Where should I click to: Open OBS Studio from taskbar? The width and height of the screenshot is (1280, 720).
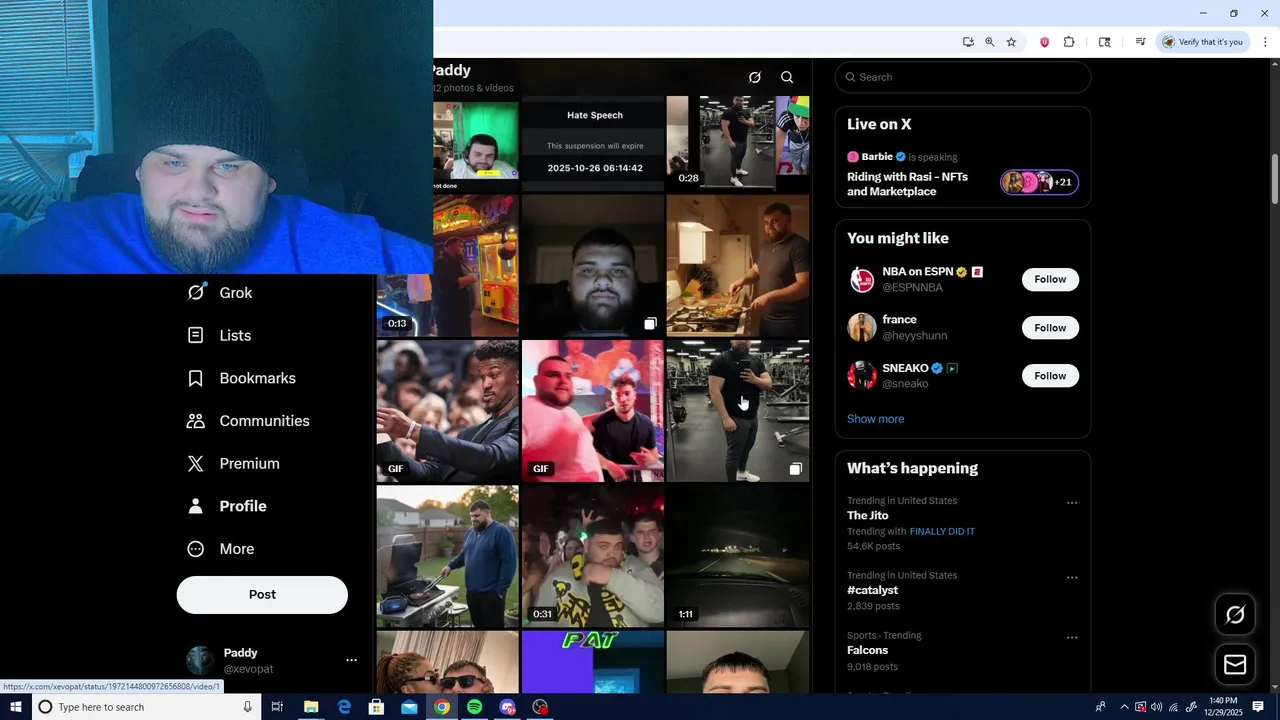[540, 707]
